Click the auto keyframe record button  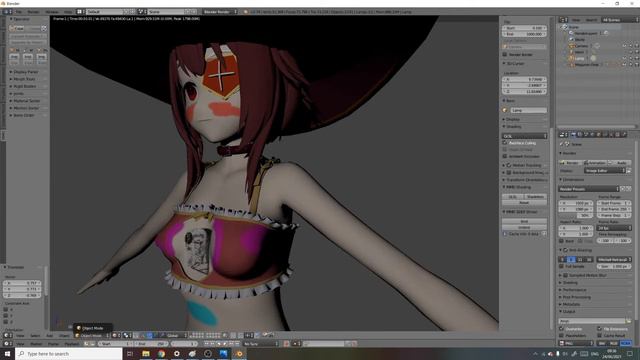pyautogui.click(x=287, y=344)
